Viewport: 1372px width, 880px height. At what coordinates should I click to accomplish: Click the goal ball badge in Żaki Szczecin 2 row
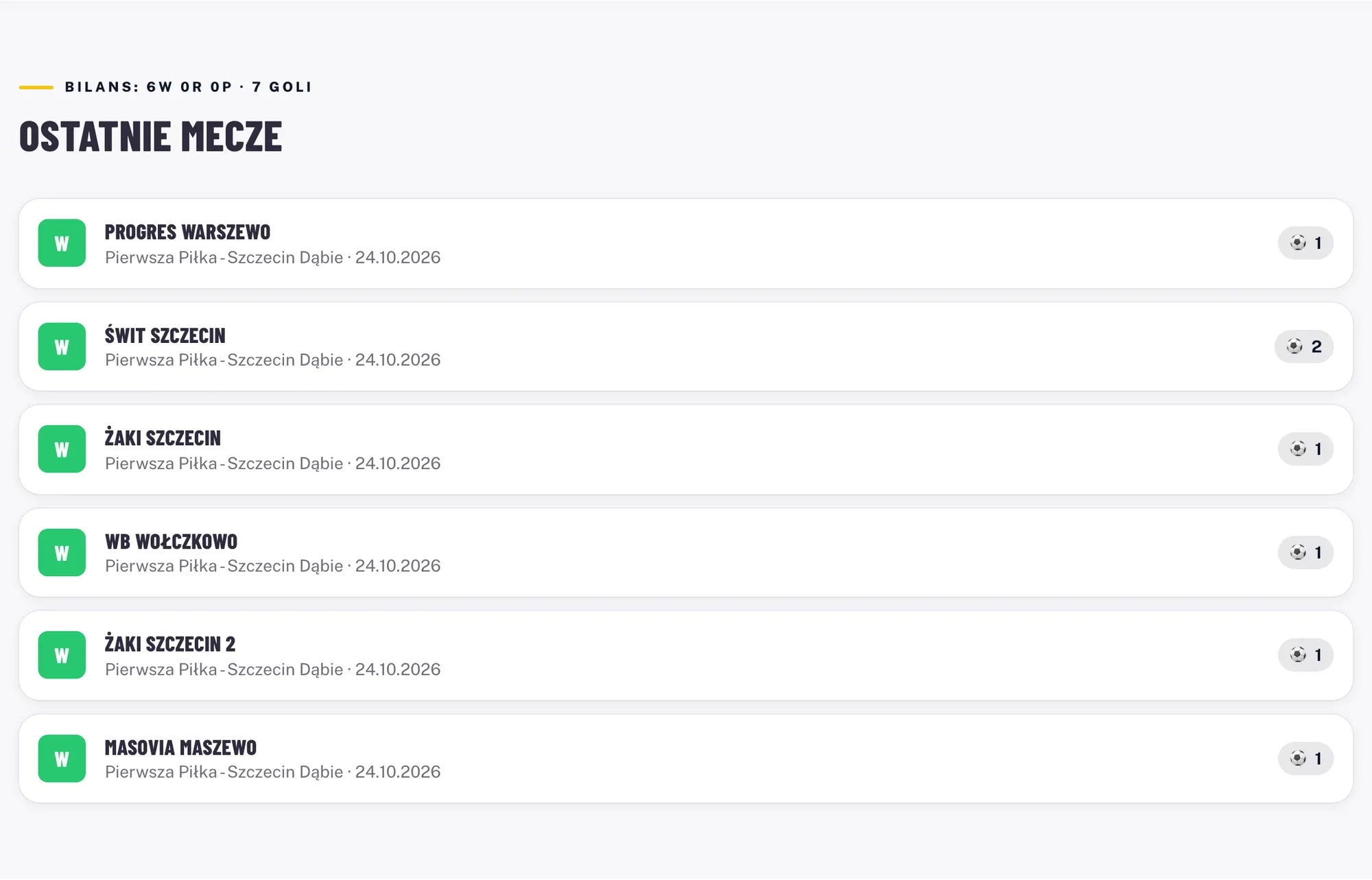(x=1305, y=655)
